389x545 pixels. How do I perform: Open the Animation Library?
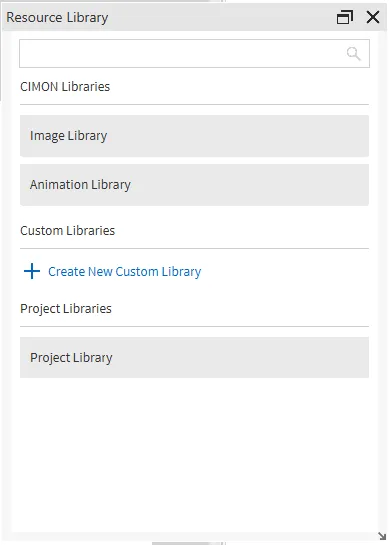194,185
